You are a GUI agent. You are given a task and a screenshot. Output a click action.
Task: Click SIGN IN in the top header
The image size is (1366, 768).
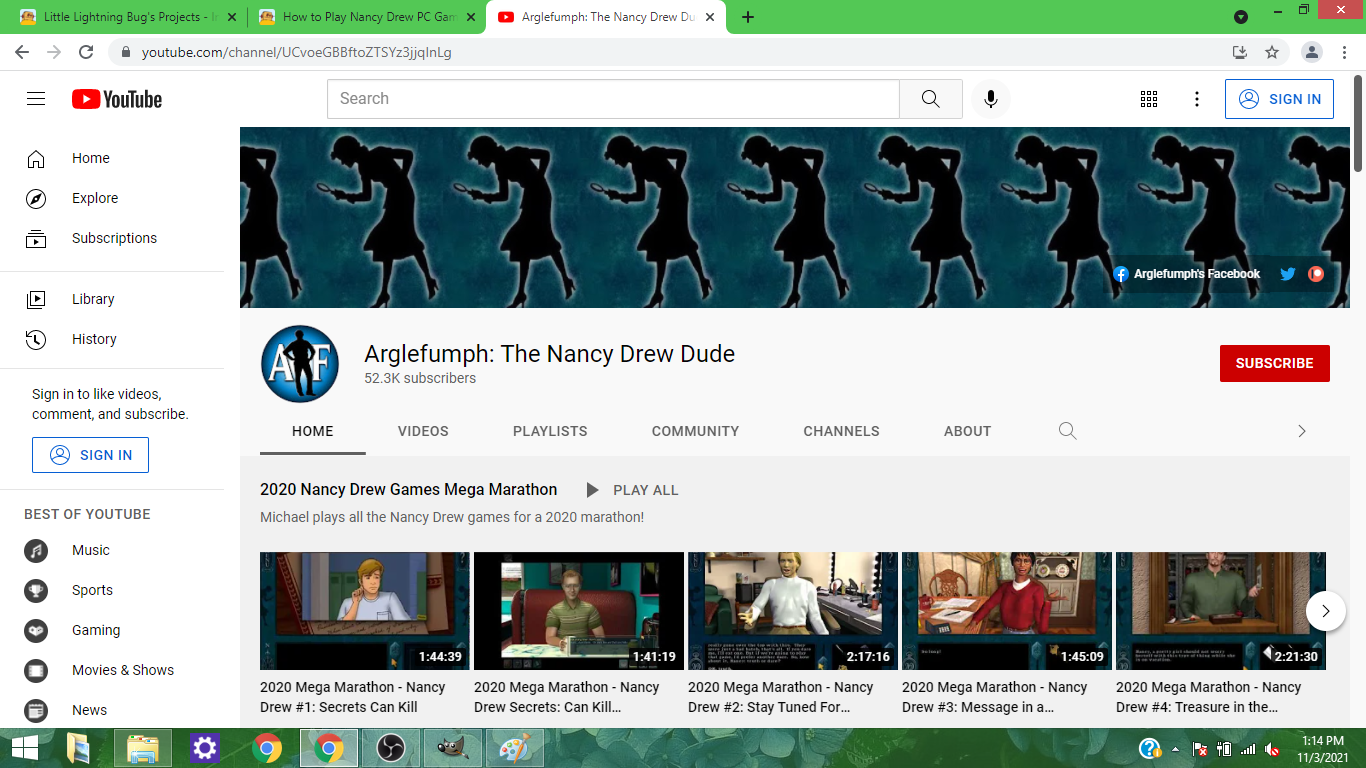click(1279, 99)
